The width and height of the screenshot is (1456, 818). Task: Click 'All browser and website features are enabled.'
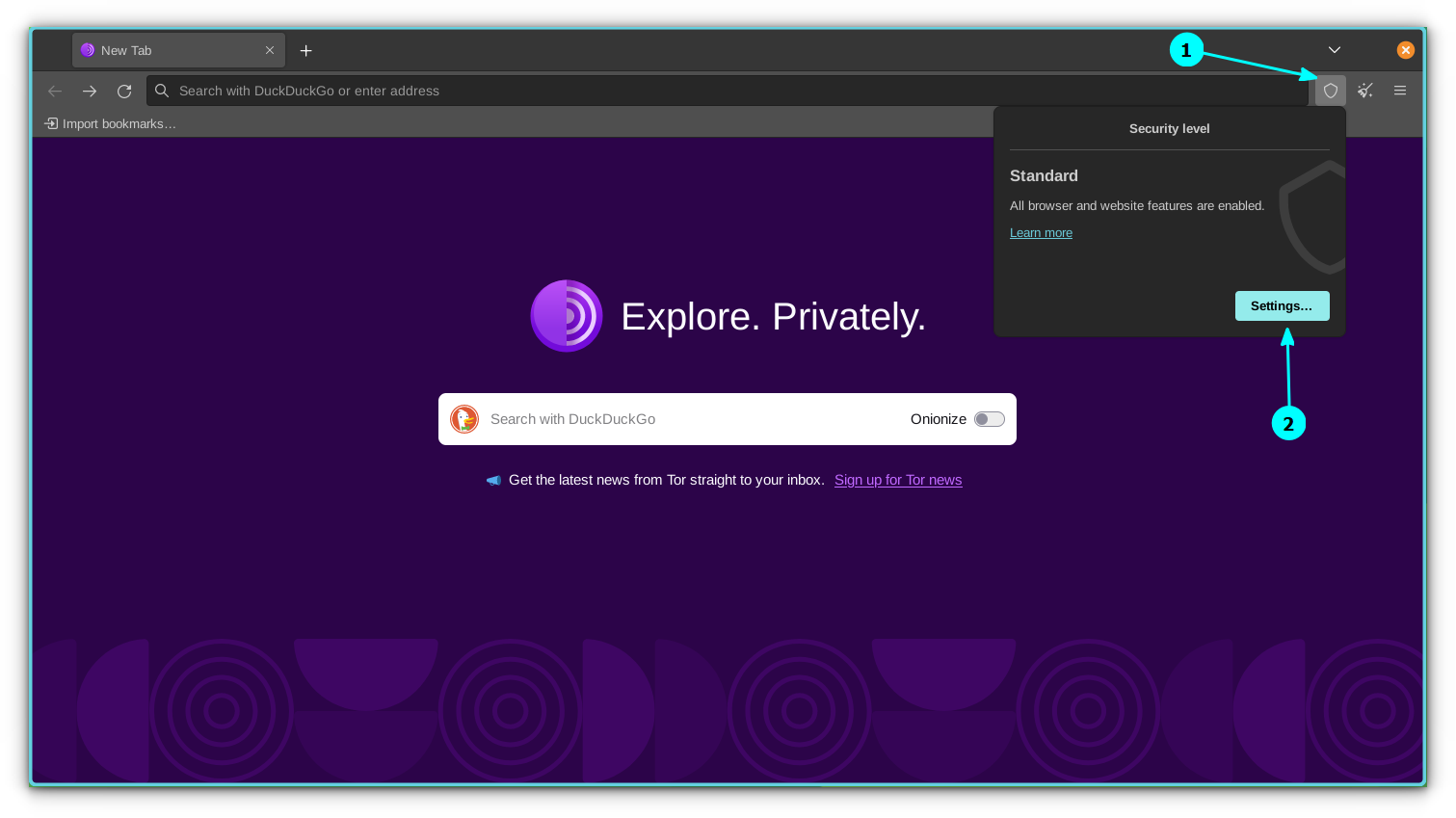point(1137,206)
